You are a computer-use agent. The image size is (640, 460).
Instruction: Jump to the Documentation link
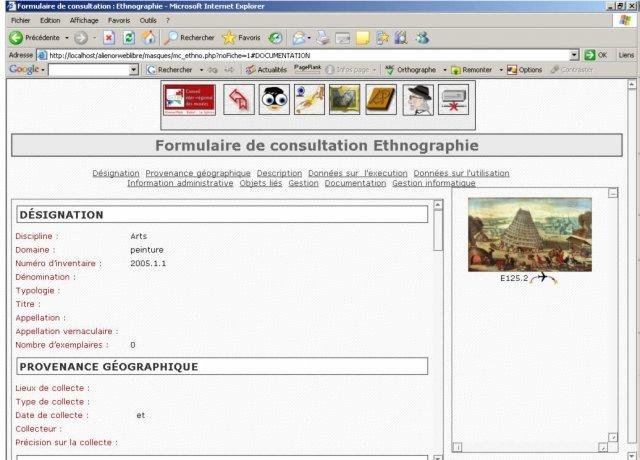coord(355,183)
